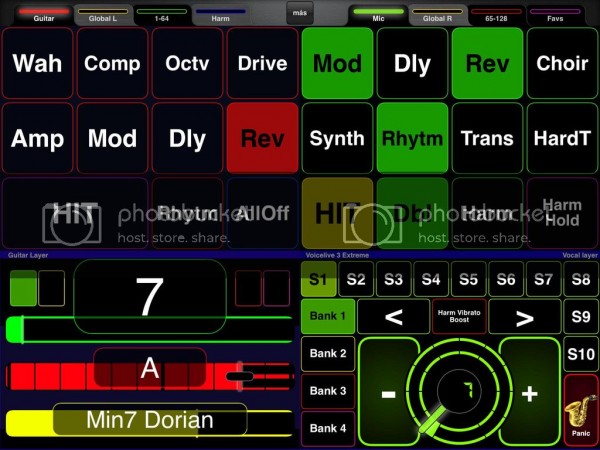Click the green circular preset dial
The height and width of the screenshot is (450, 600).
click(459, 390)
